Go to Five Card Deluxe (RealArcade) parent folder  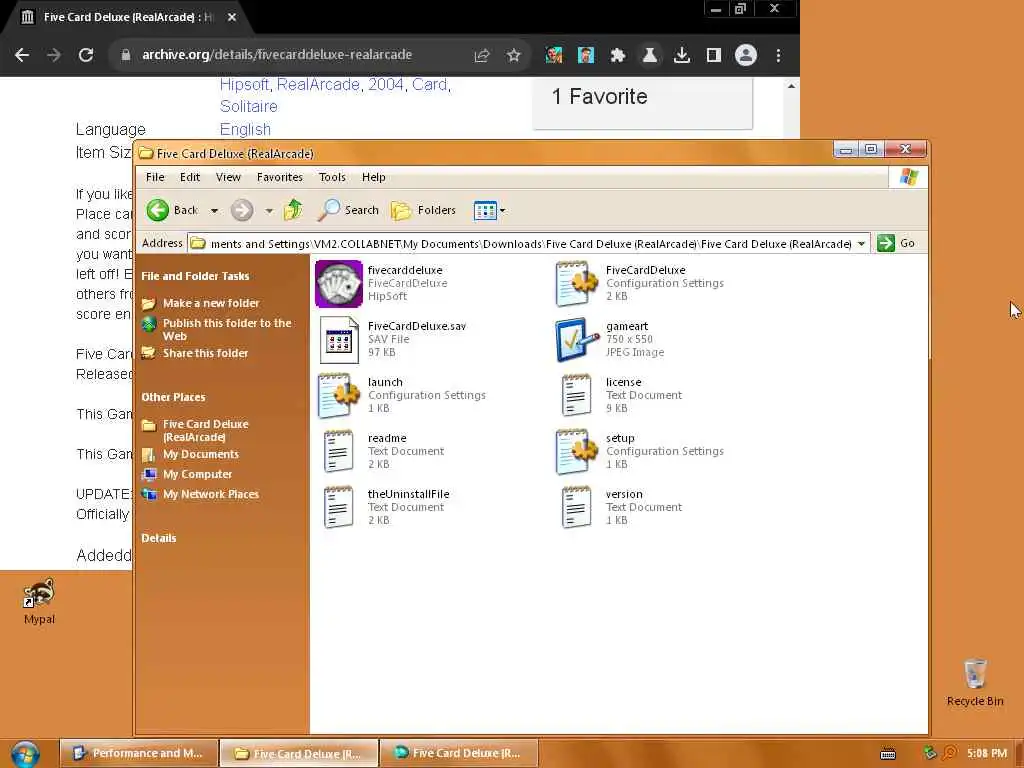tap(205, 430)
